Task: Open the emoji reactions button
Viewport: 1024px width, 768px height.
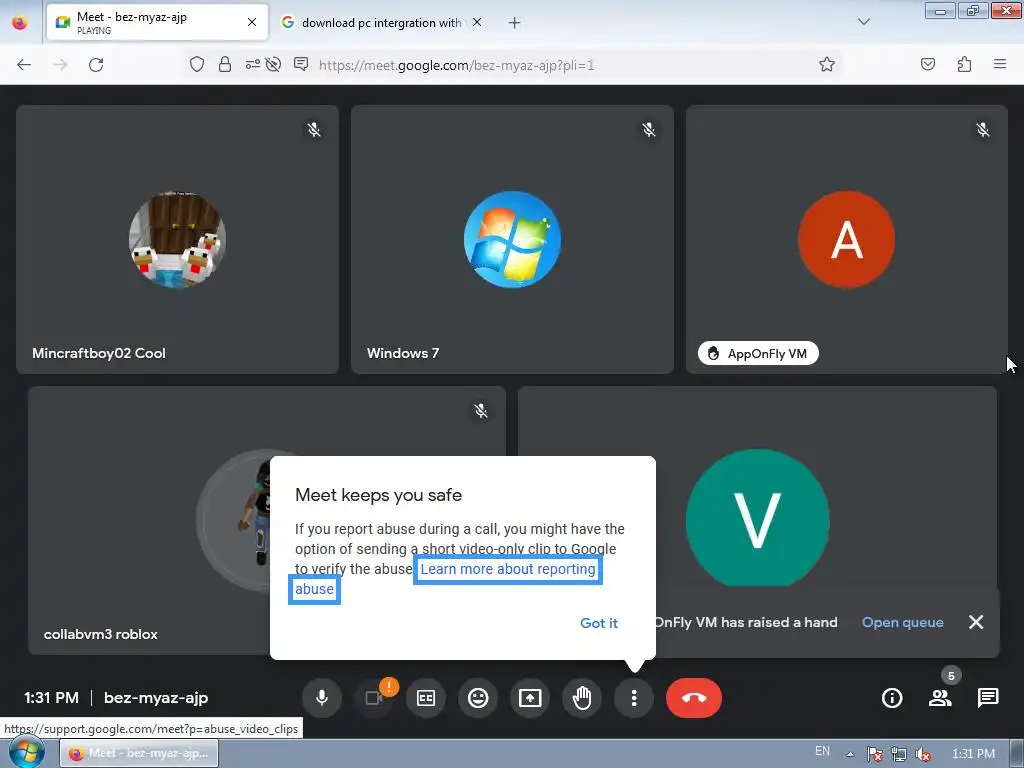Action: (x=478, y=698)
